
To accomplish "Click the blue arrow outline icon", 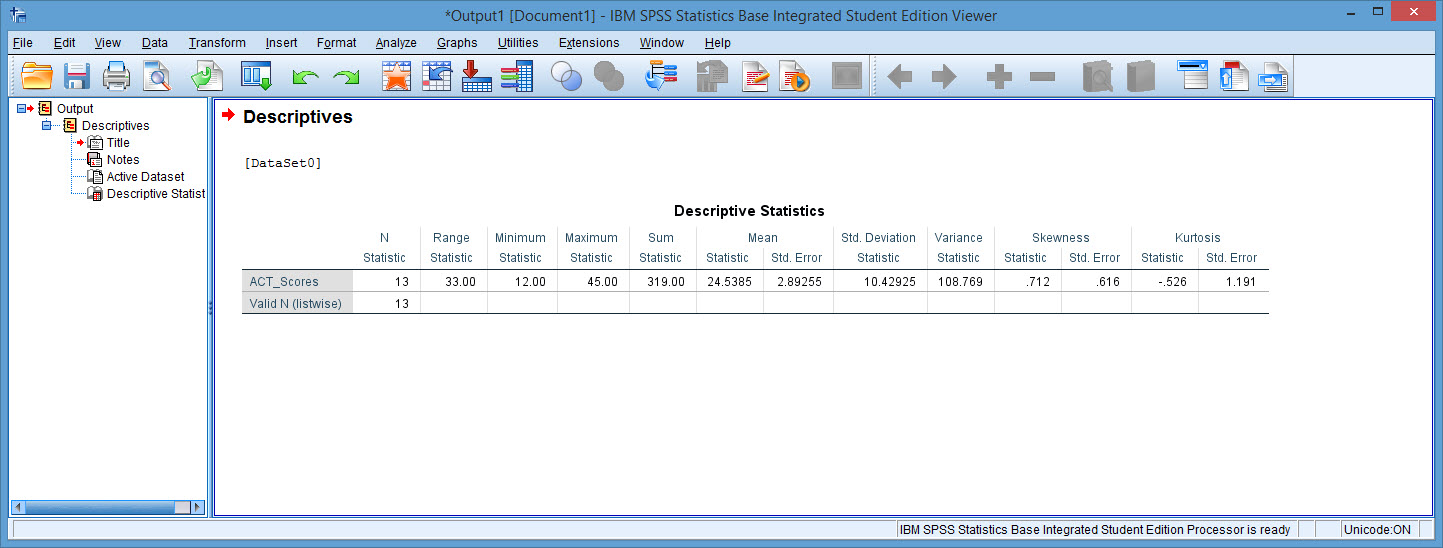I will point(662,77).
